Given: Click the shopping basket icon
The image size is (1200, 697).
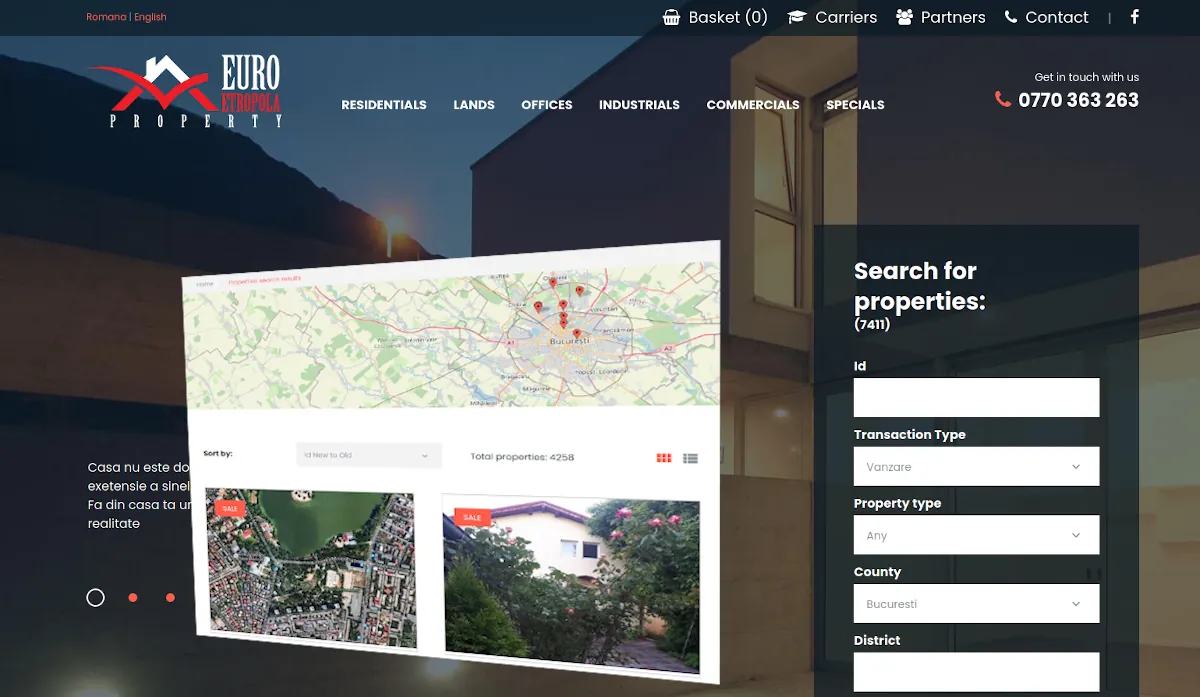Looking at the screenshot, I should click(x=672, y=17).
